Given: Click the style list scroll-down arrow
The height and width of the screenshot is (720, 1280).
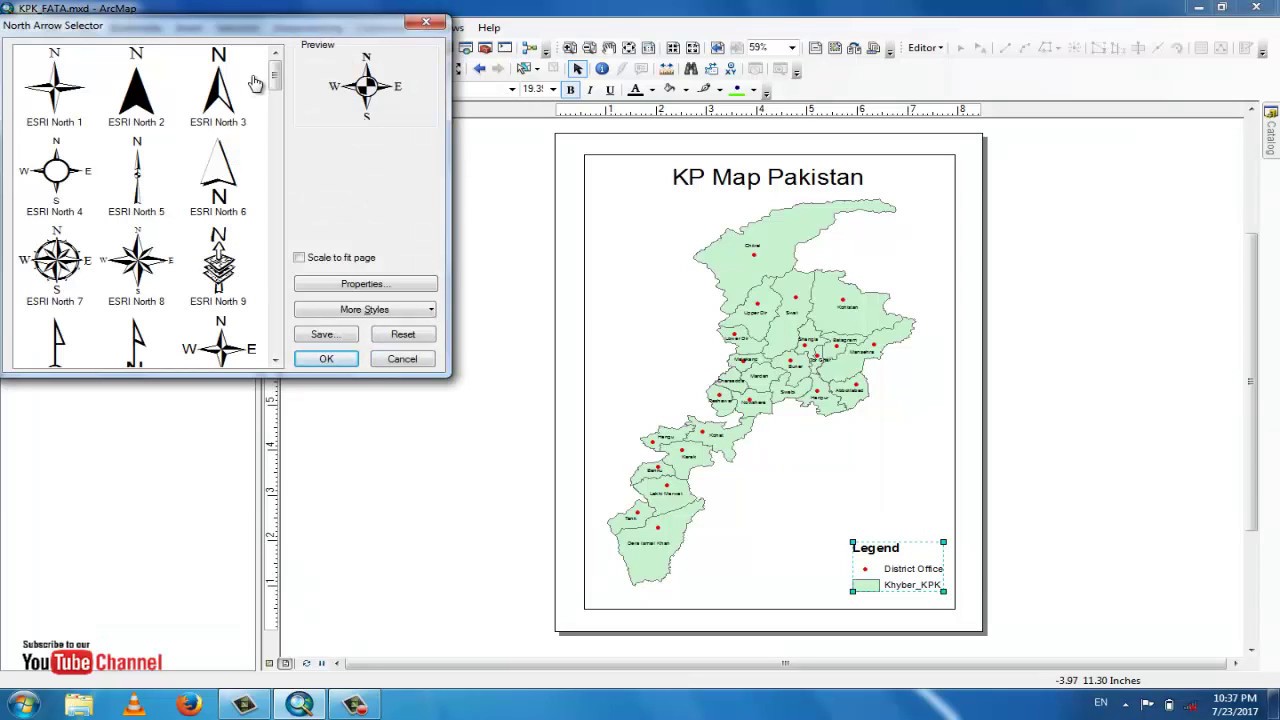Looking at the screenshot, I should [x=276, y=360].
